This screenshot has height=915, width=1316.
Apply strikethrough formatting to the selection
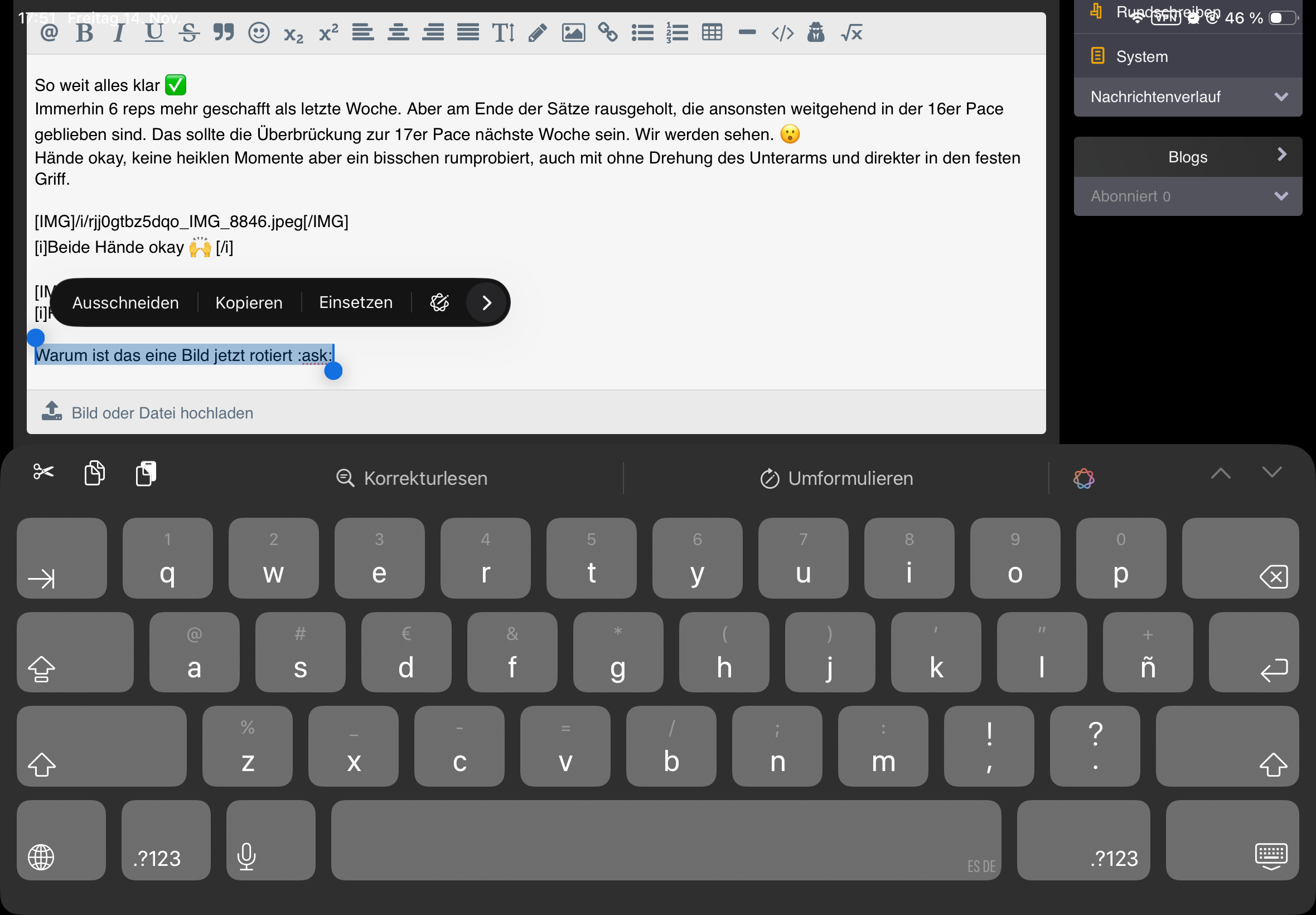pos(188,33)
